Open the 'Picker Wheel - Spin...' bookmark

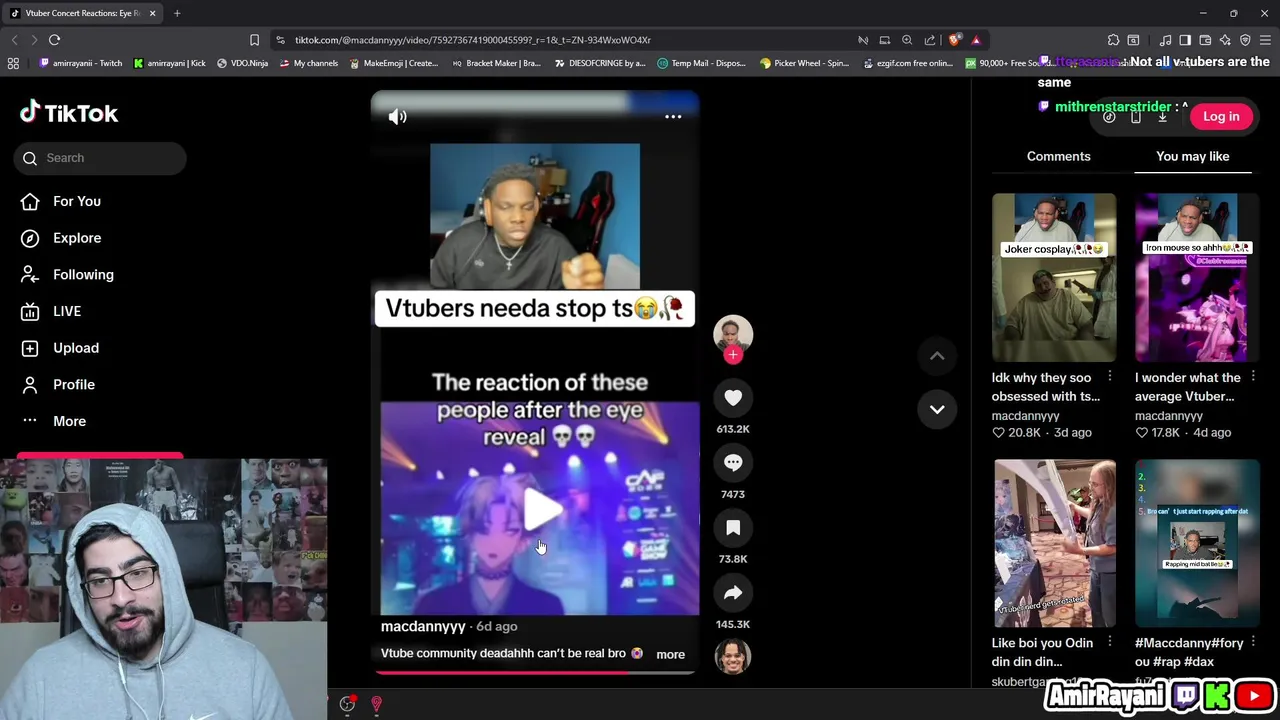806,63
